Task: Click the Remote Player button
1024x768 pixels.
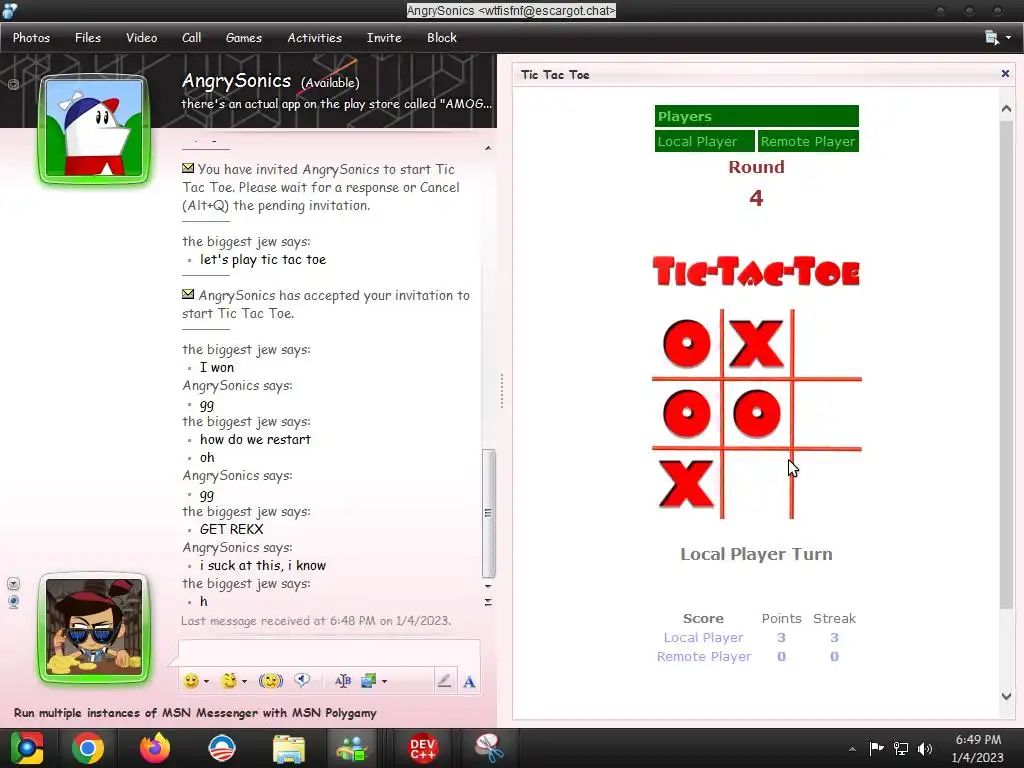Action: [808, 141]
